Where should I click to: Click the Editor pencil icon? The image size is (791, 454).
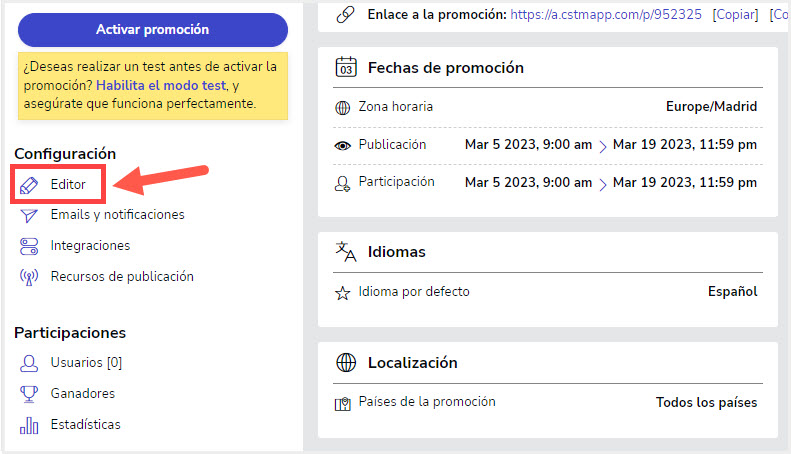[x=29, y=185]
